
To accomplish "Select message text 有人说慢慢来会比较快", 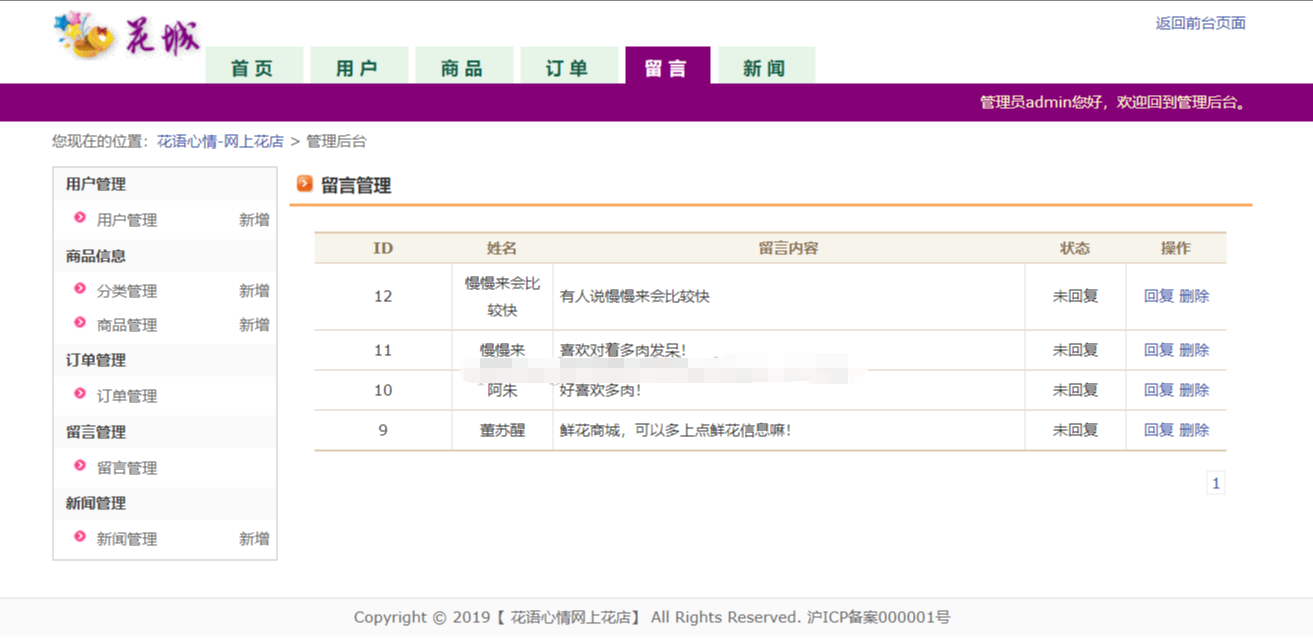I will click(x=635, y=297).
